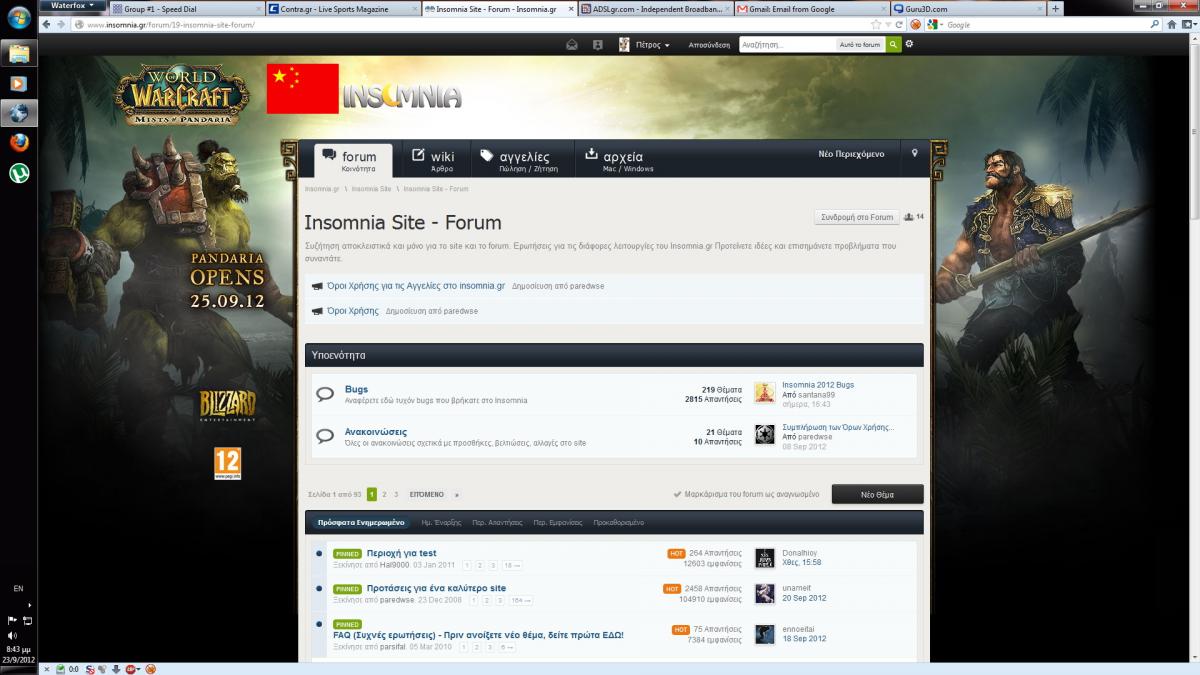Screen dimensions: 1200x675
Task: Open the Όροι Χρήσης announcement
Action: 353,311
